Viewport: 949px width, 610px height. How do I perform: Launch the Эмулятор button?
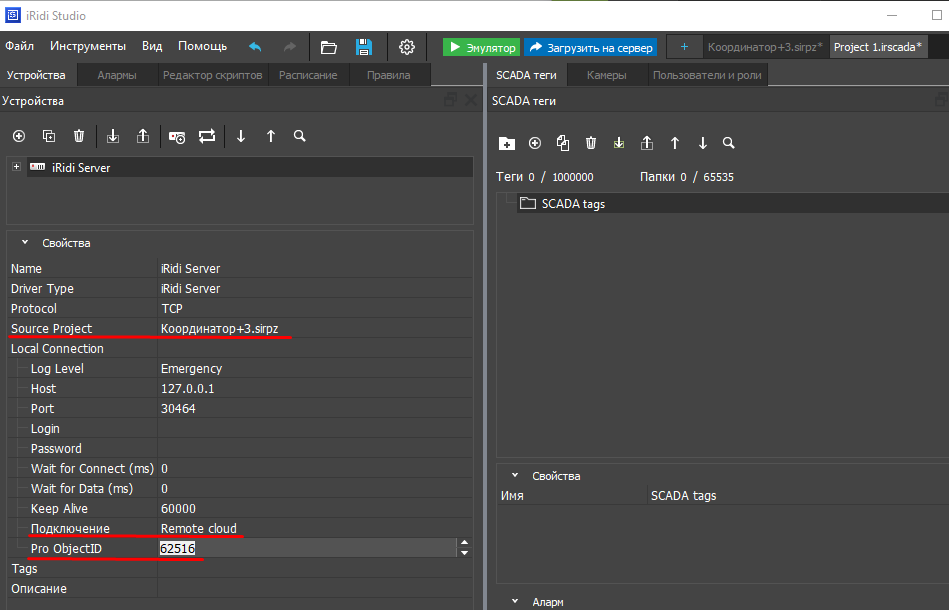(481, 47)
